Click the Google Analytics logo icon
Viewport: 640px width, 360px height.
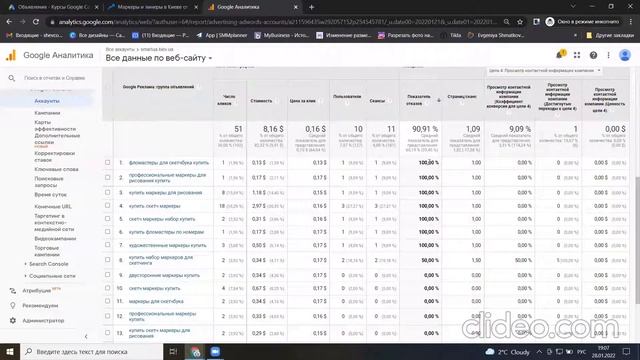click(x=11, y=55)
